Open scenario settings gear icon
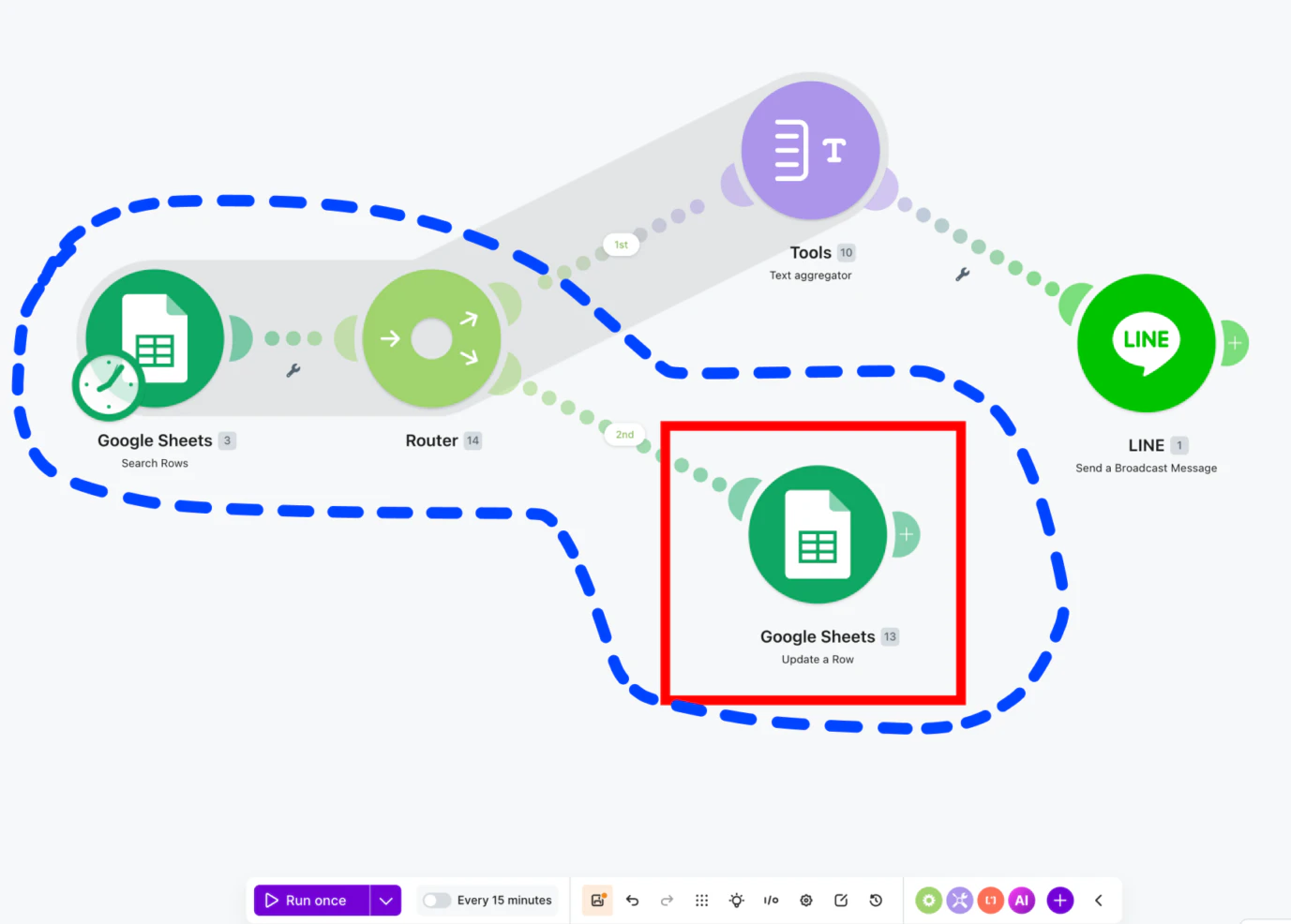This screenshot has width=1291, height=924. click(806, 901)
